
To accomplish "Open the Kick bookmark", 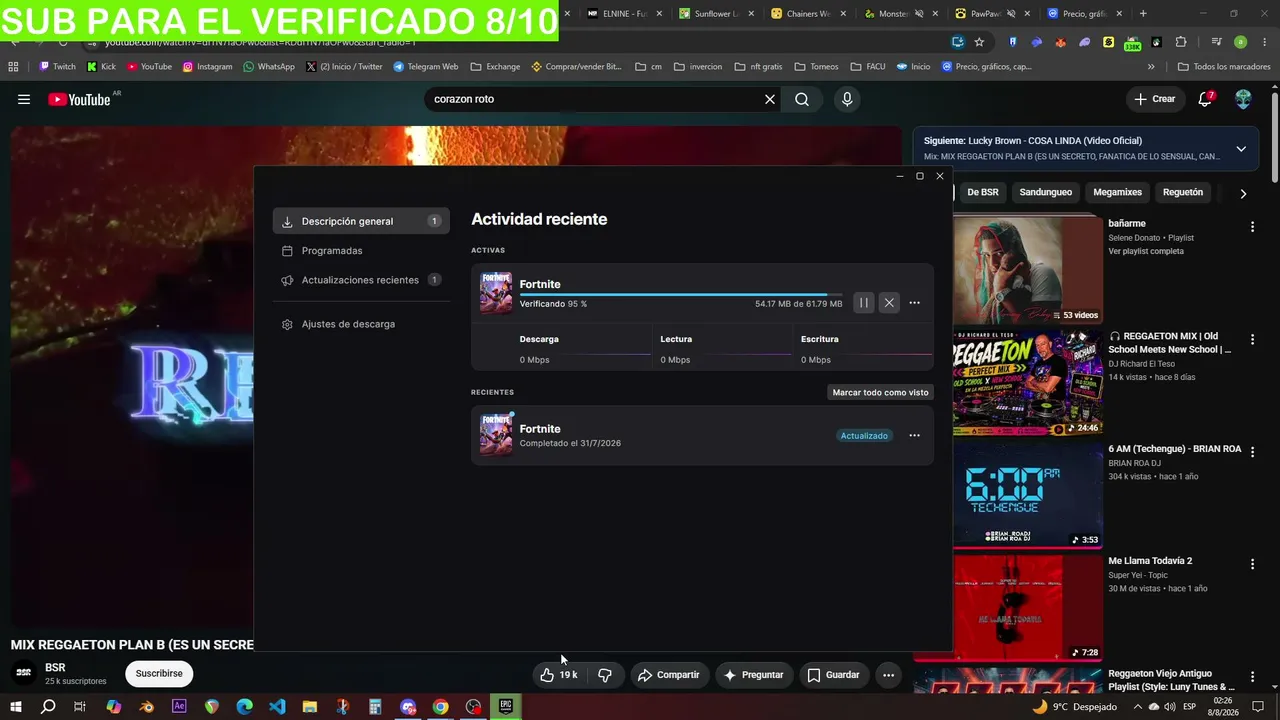I will pos(101,67).
